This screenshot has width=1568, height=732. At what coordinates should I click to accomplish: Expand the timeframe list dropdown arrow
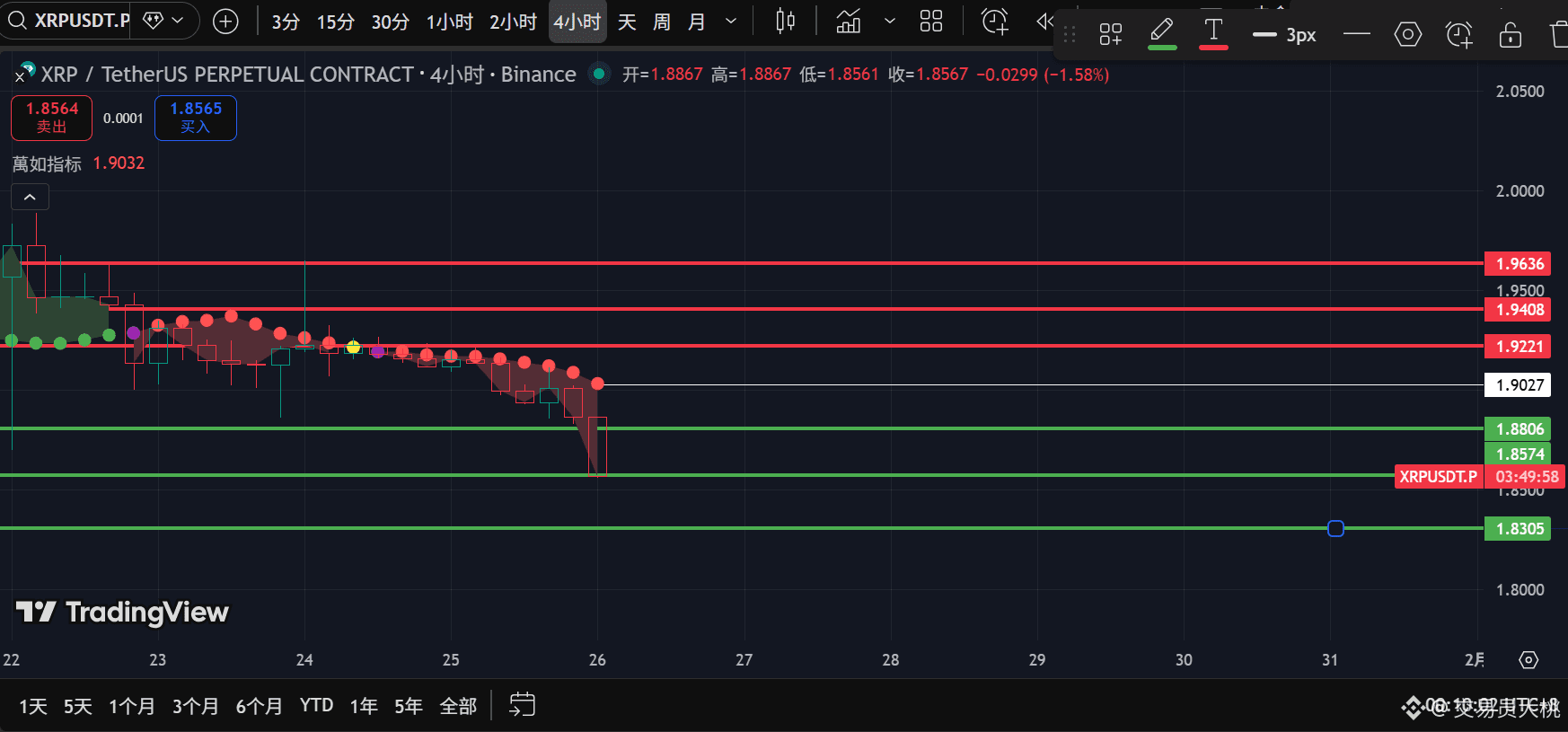coord(731,22)
